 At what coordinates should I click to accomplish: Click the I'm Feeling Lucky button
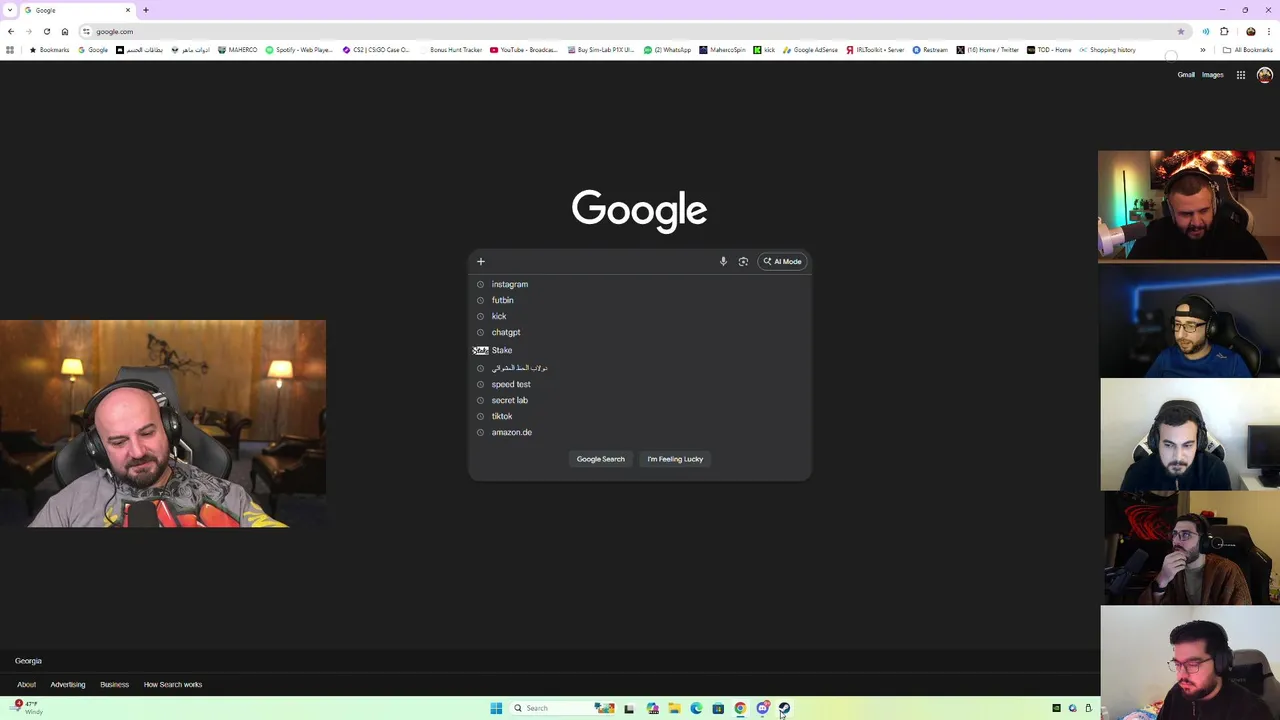point(675,459)
